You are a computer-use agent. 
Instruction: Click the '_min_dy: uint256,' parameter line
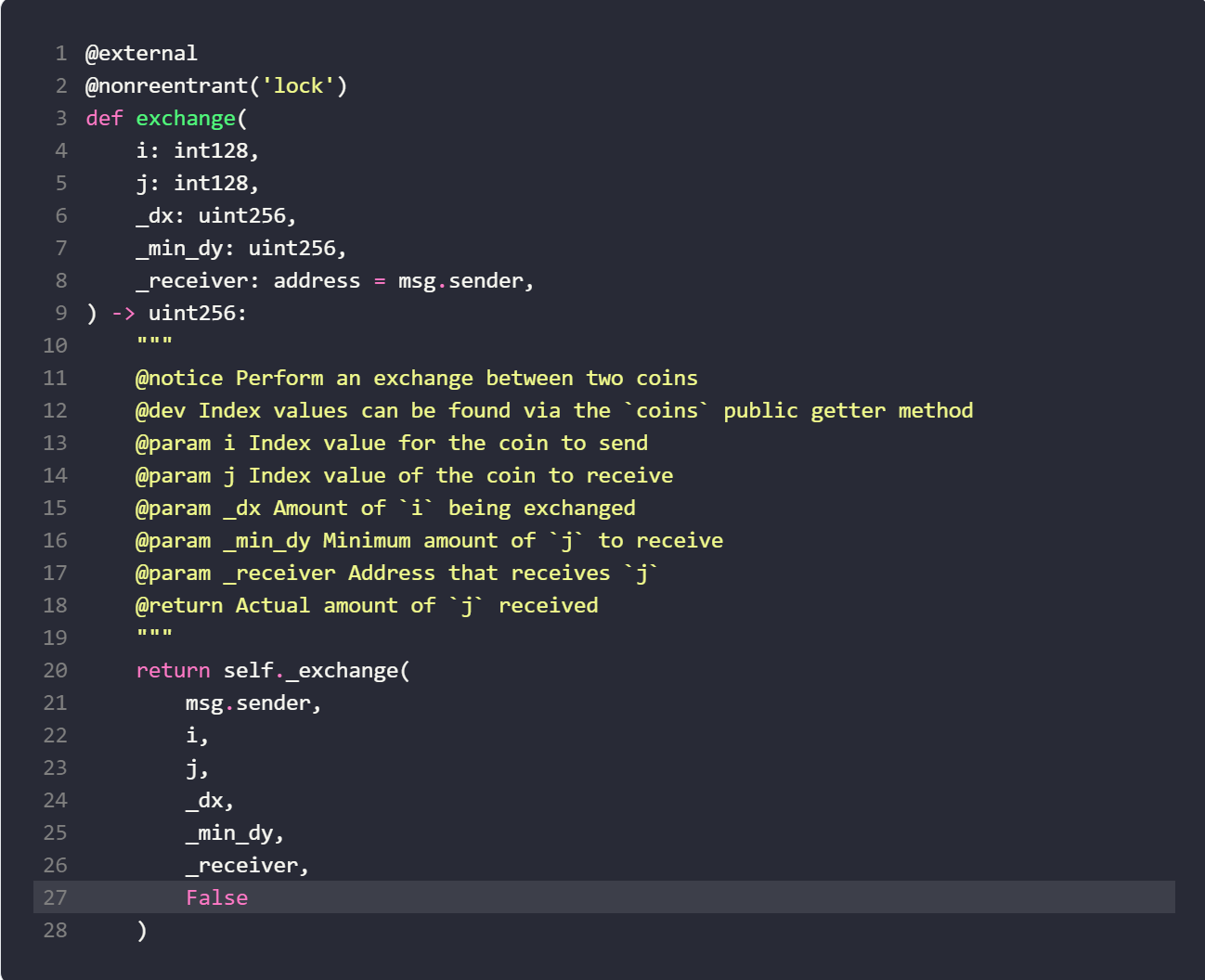pyautogui.click(x=241, y=248)
